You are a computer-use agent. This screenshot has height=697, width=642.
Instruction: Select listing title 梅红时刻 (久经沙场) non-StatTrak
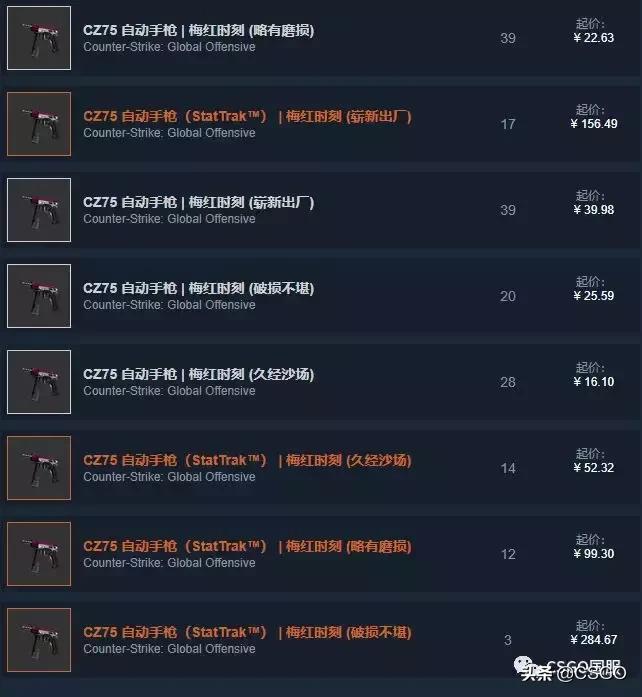(x=199, y=374)
